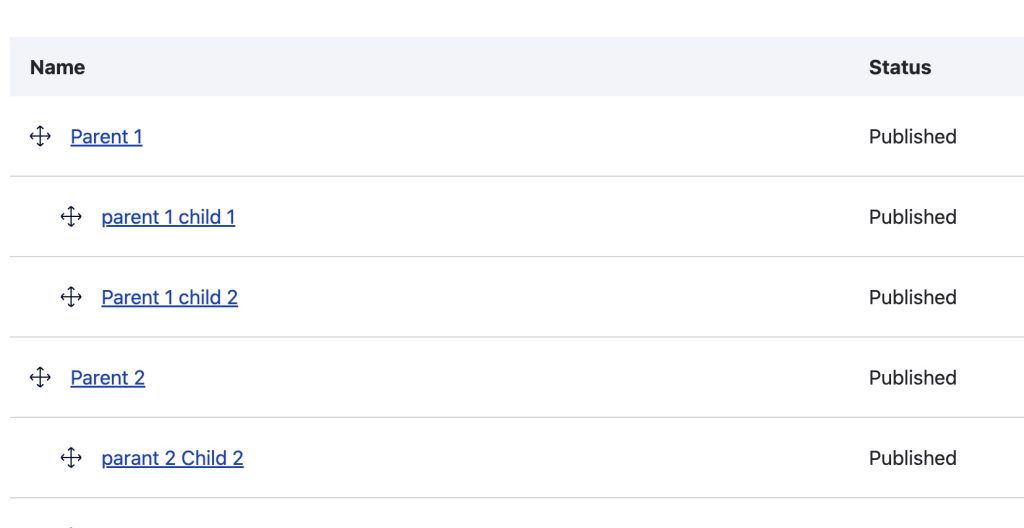Click Published status for parant 2 Child 2

[912, 458]
